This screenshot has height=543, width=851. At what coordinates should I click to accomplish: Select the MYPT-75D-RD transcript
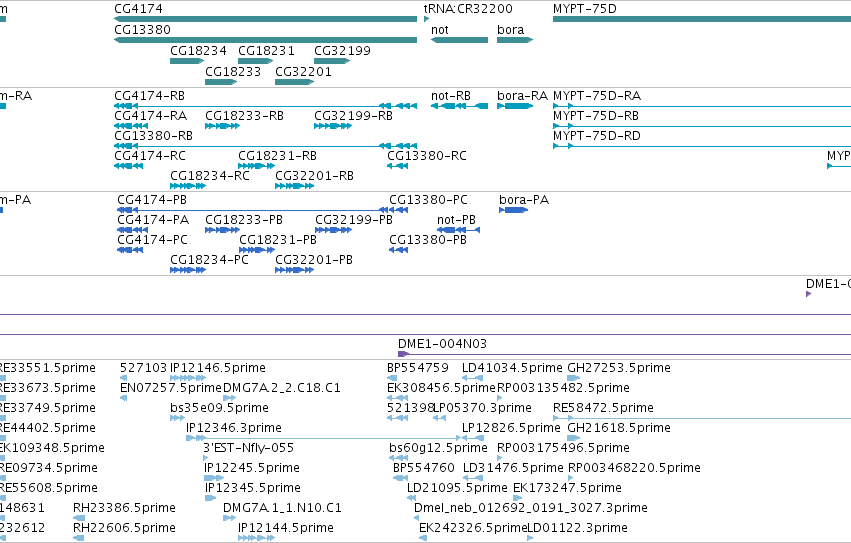tap(702, 146)
